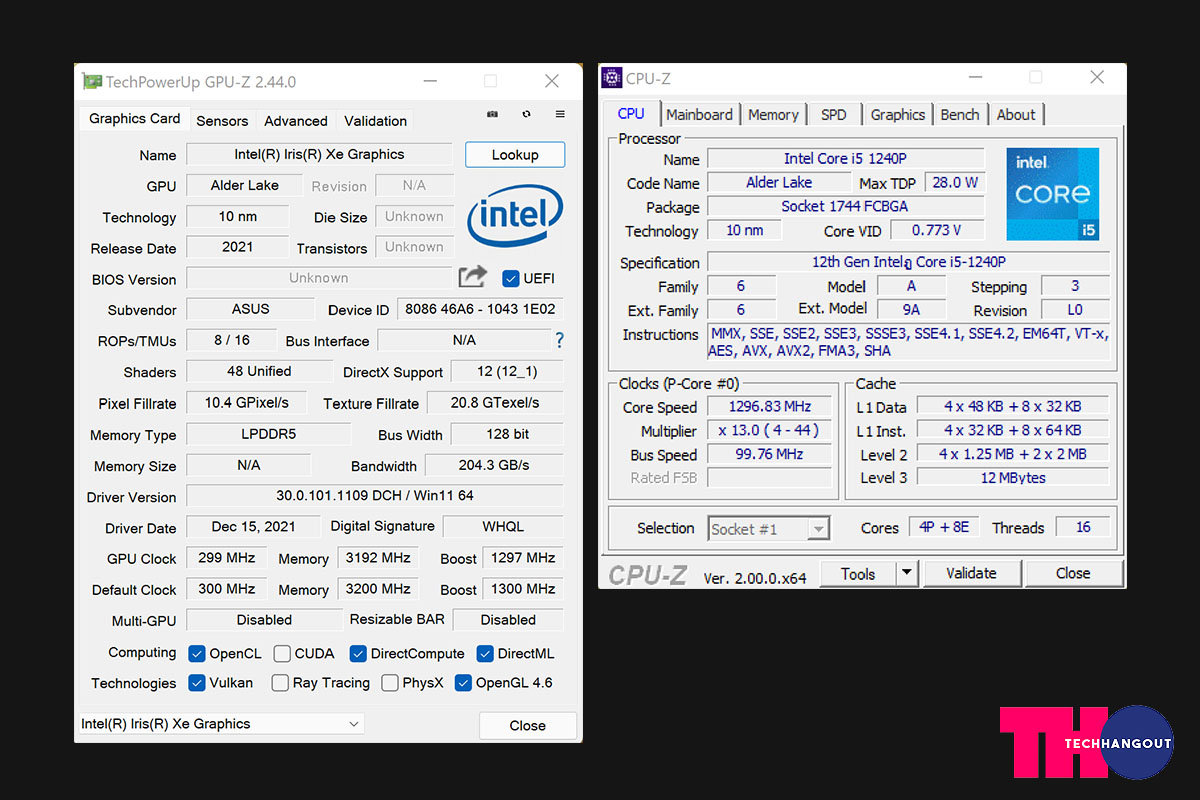Switch to the Advanced tab in GPU-Z
1200x800 pixels.
[296, 121]
